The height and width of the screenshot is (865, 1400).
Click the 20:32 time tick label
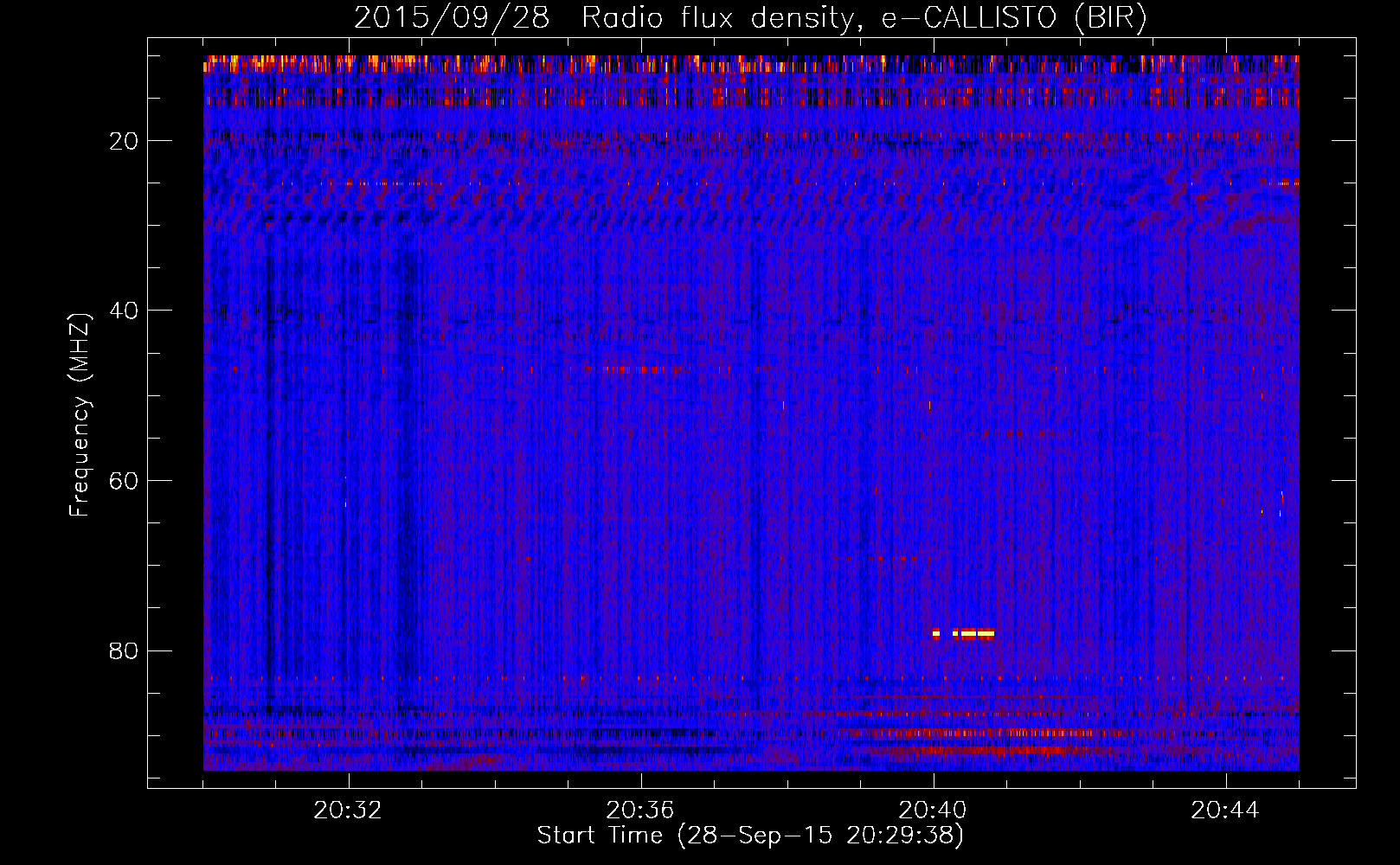[x=348, y=811]
